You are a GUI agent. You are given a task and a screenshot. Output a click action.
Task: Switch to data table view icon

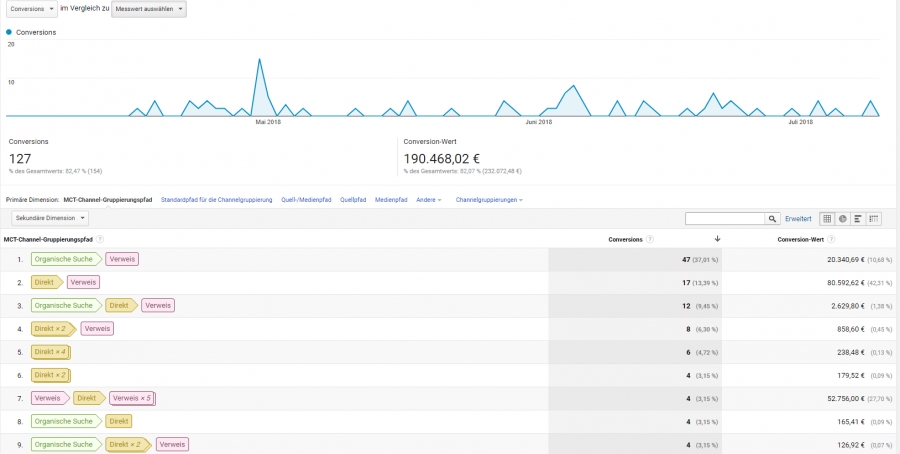coord(826,218)
